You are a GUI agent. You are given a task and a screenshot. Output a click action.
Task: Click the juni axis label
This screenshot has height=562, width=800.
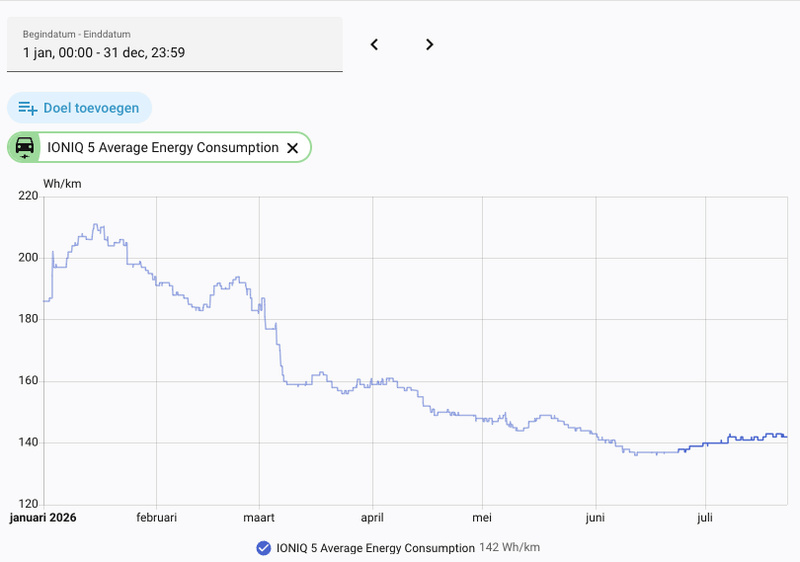[595, 518]
